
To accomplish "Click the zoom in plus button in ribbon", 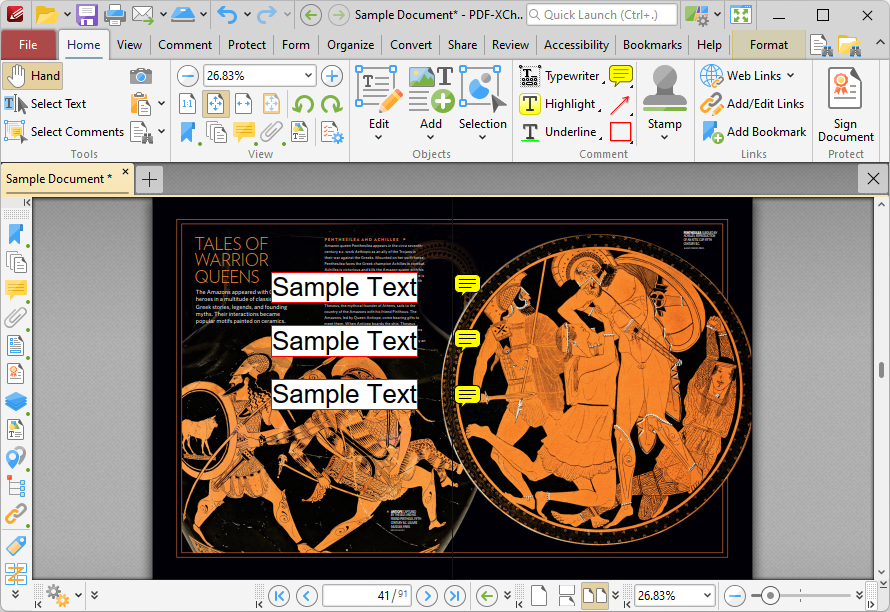I will pos(332,76).
